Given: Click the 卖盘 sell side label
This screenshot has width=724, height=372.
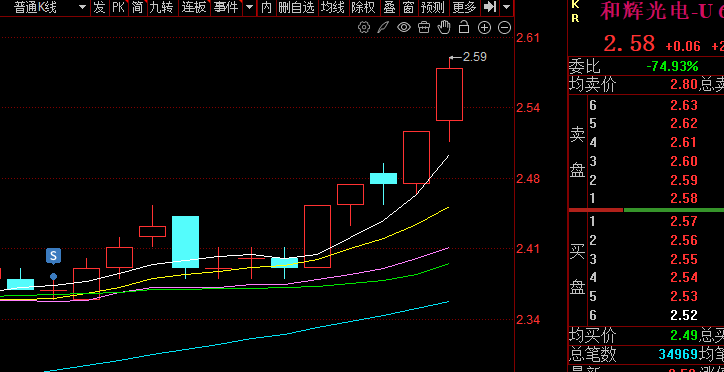Looking at the screenshot, I should [x=578, y=152].
